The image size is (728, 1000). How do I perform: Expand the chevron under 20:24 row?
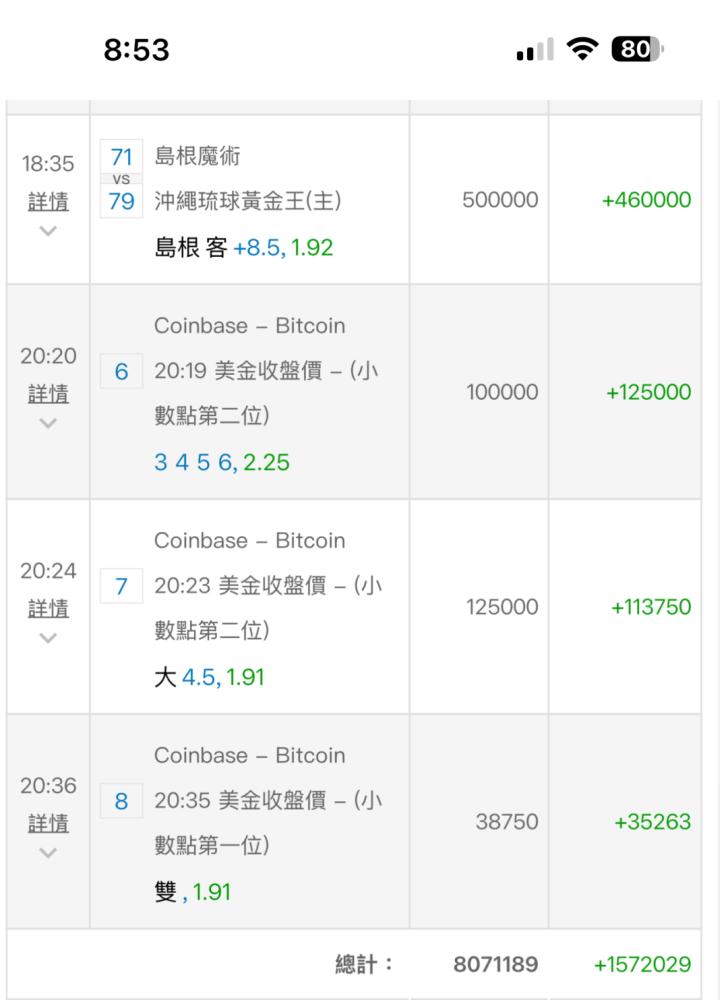[x=48, y=637]
